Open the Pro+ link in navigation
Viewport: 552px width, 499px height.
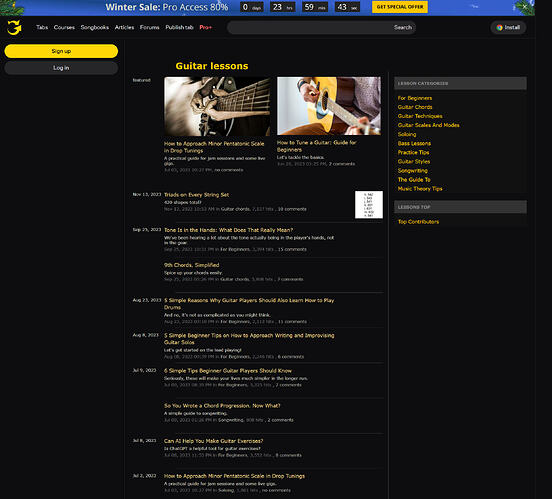pos(206,27)
